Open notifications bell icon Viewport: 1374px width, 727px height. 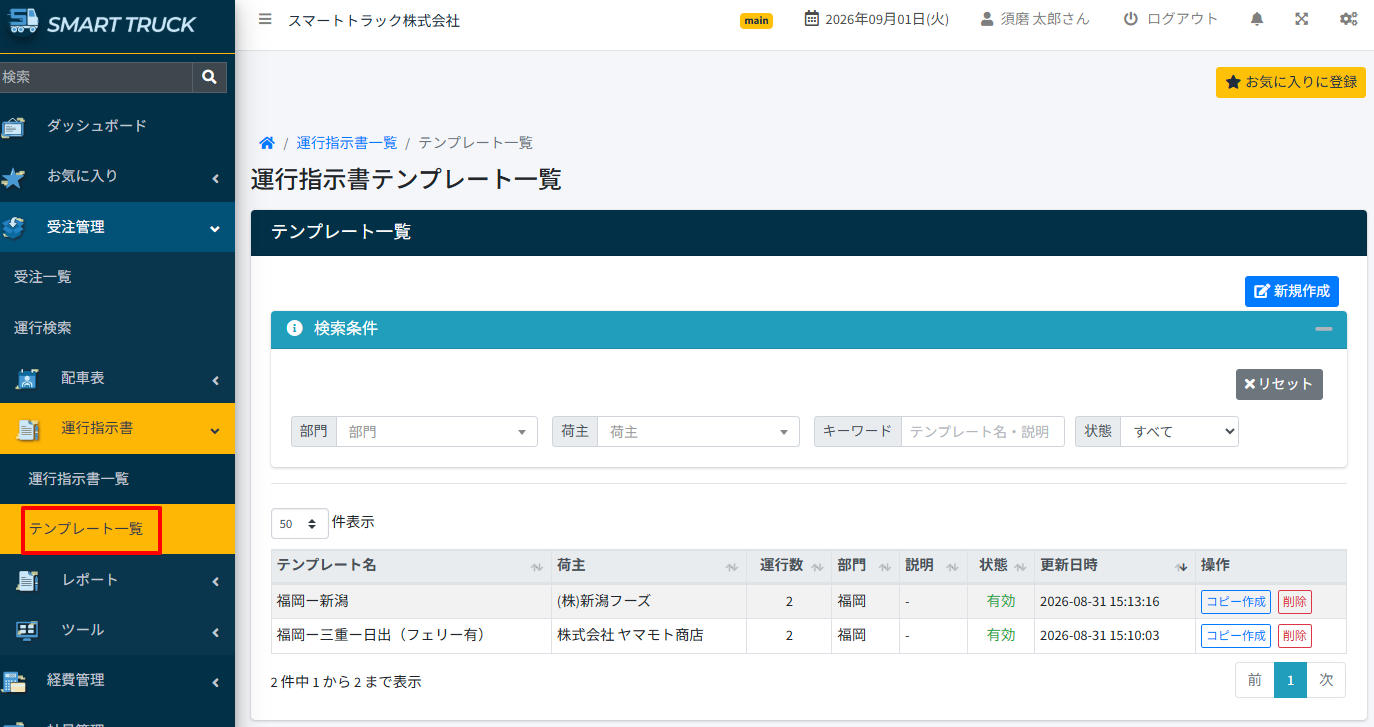tap(1257, 19)
